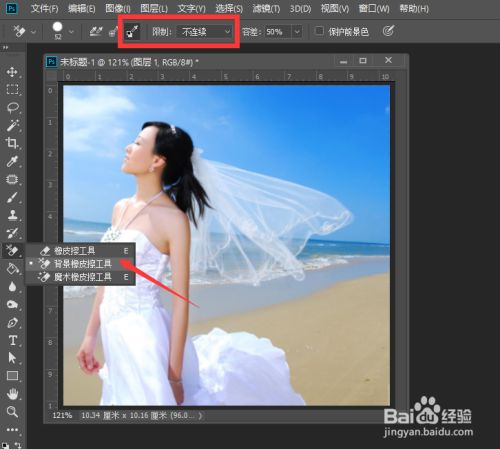
Task: Click the ruler origin corner box
Action: [52, 76]
